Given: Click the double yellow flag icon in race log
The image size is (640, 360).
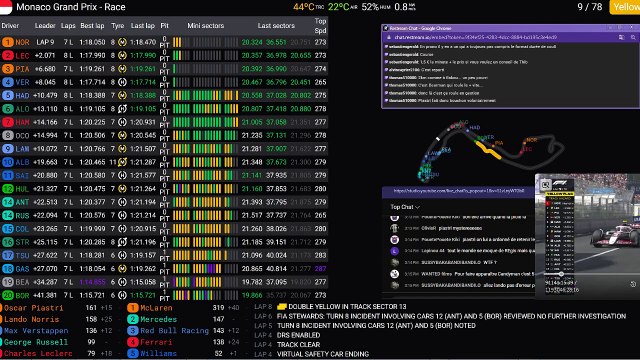Looking at the screenshot, I should click(x=282, y=307).
